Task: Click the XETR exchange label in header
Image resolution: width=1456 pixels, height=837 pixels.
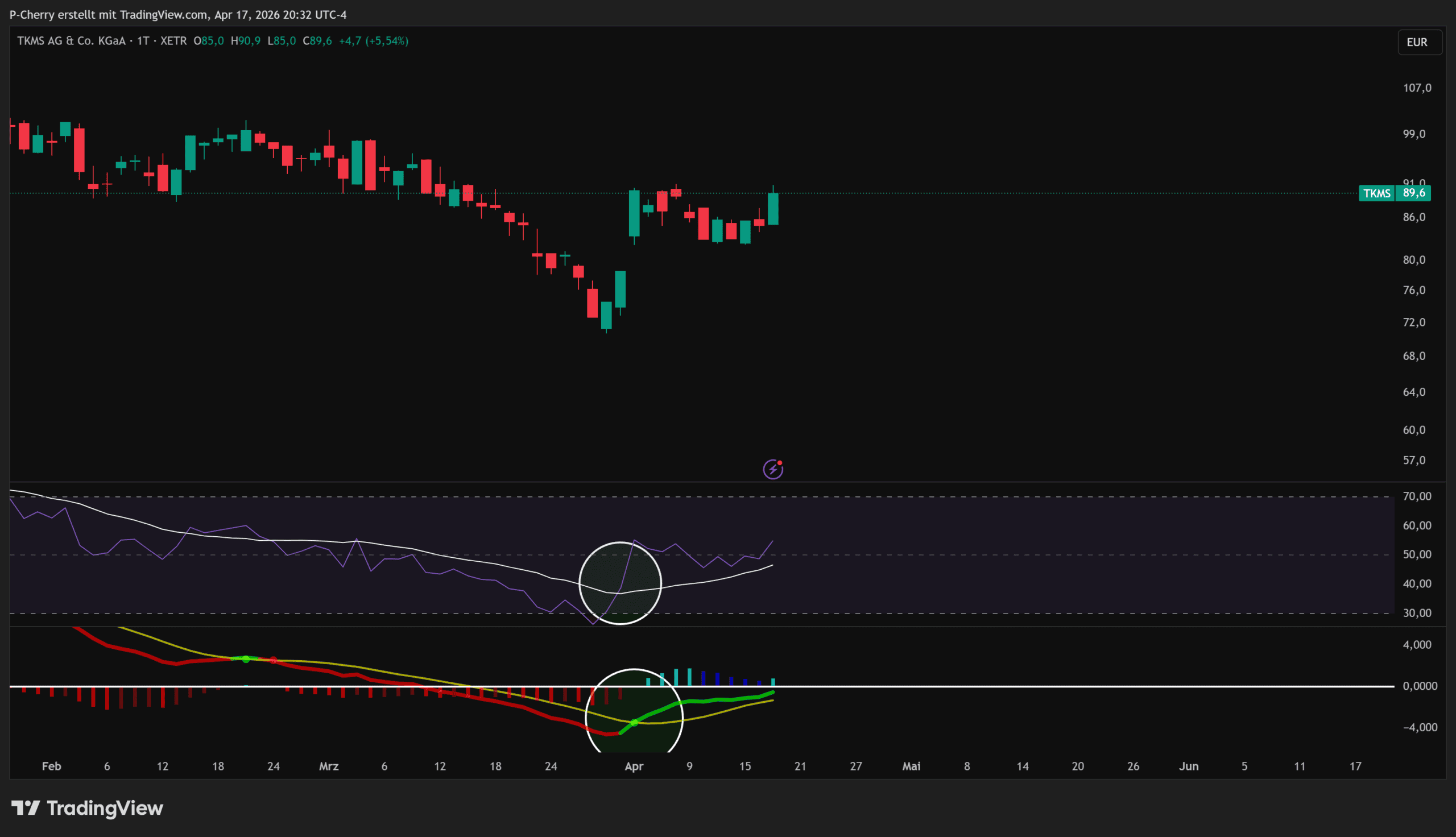Action: [173, 41]
